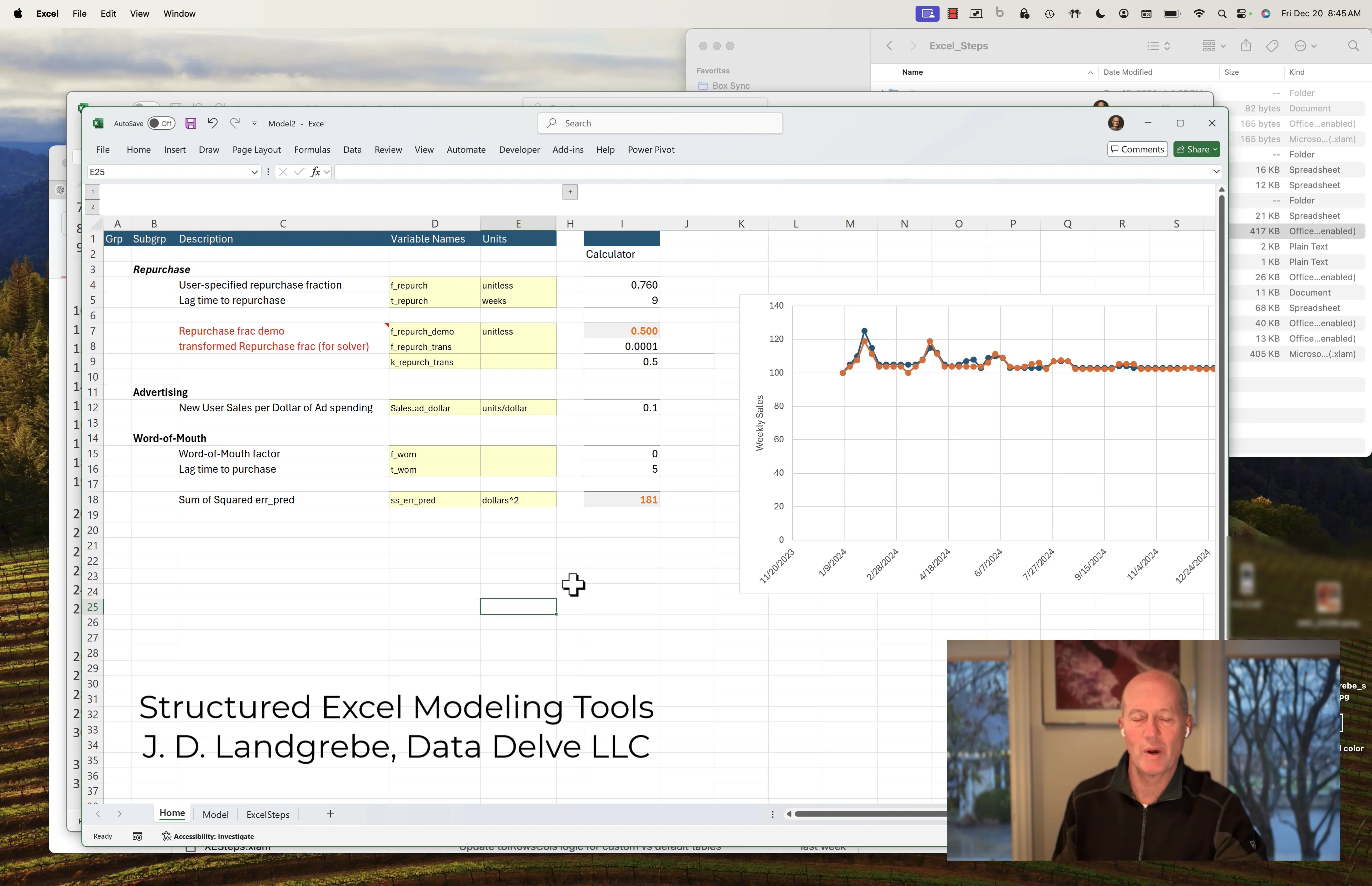1372x886 pixels.
Task: Switch to the Model sheet tab
Action: (215, 814)
